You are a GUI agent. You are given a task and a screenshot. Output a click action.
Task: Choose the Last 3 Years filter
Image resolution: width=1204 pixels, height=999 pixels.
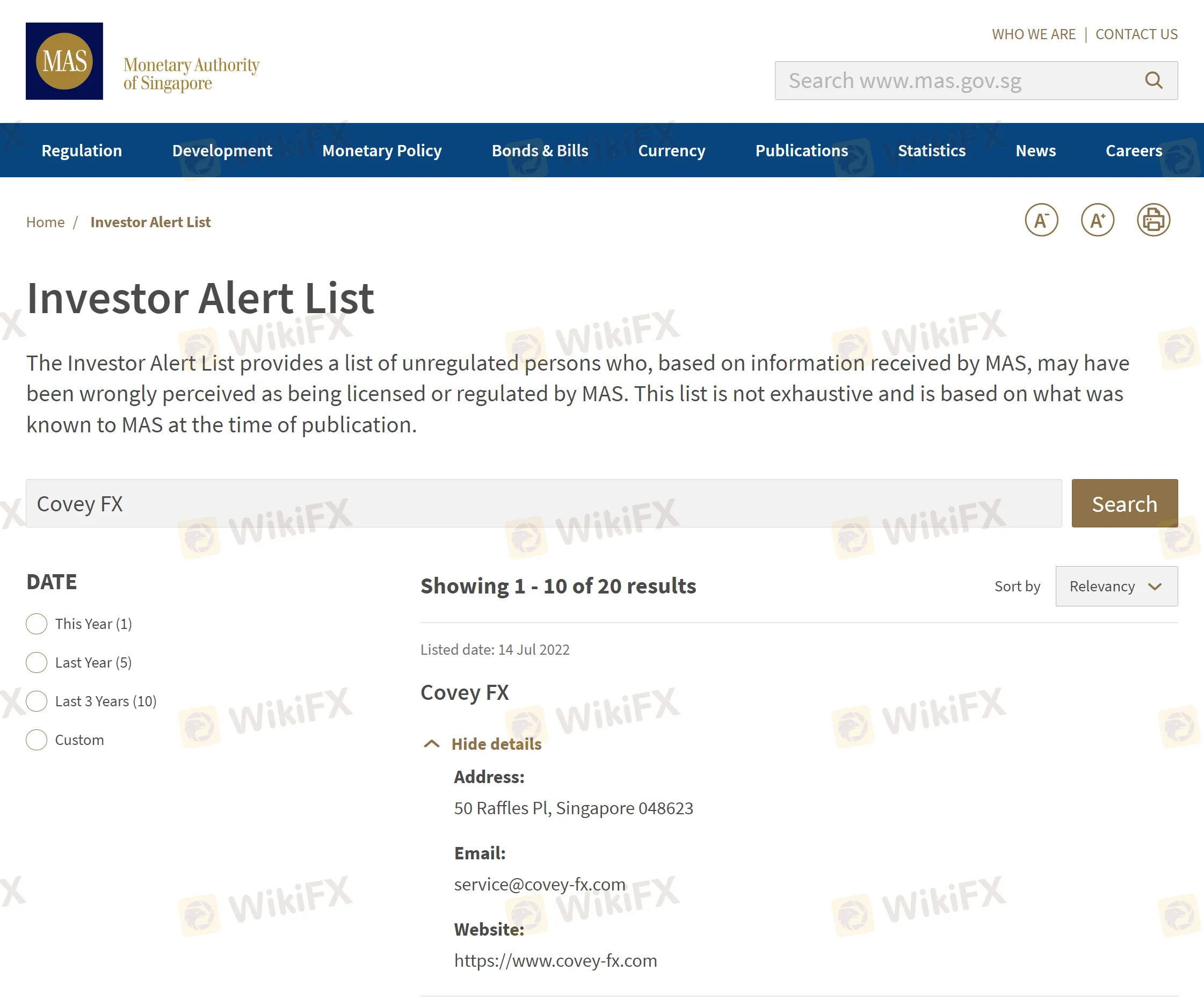pyautogui.click(x=37, y=701)
